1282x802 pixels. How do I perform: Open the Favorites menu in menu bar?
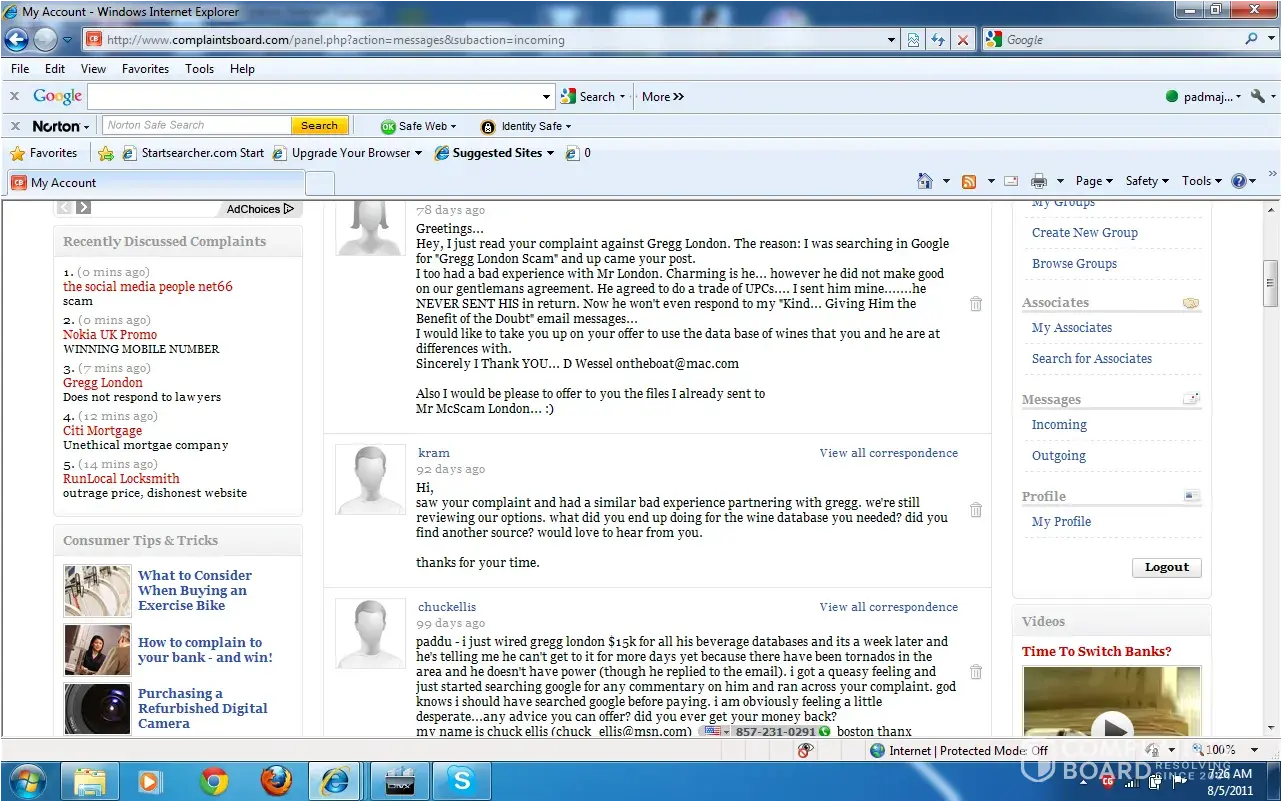point(145,69)
